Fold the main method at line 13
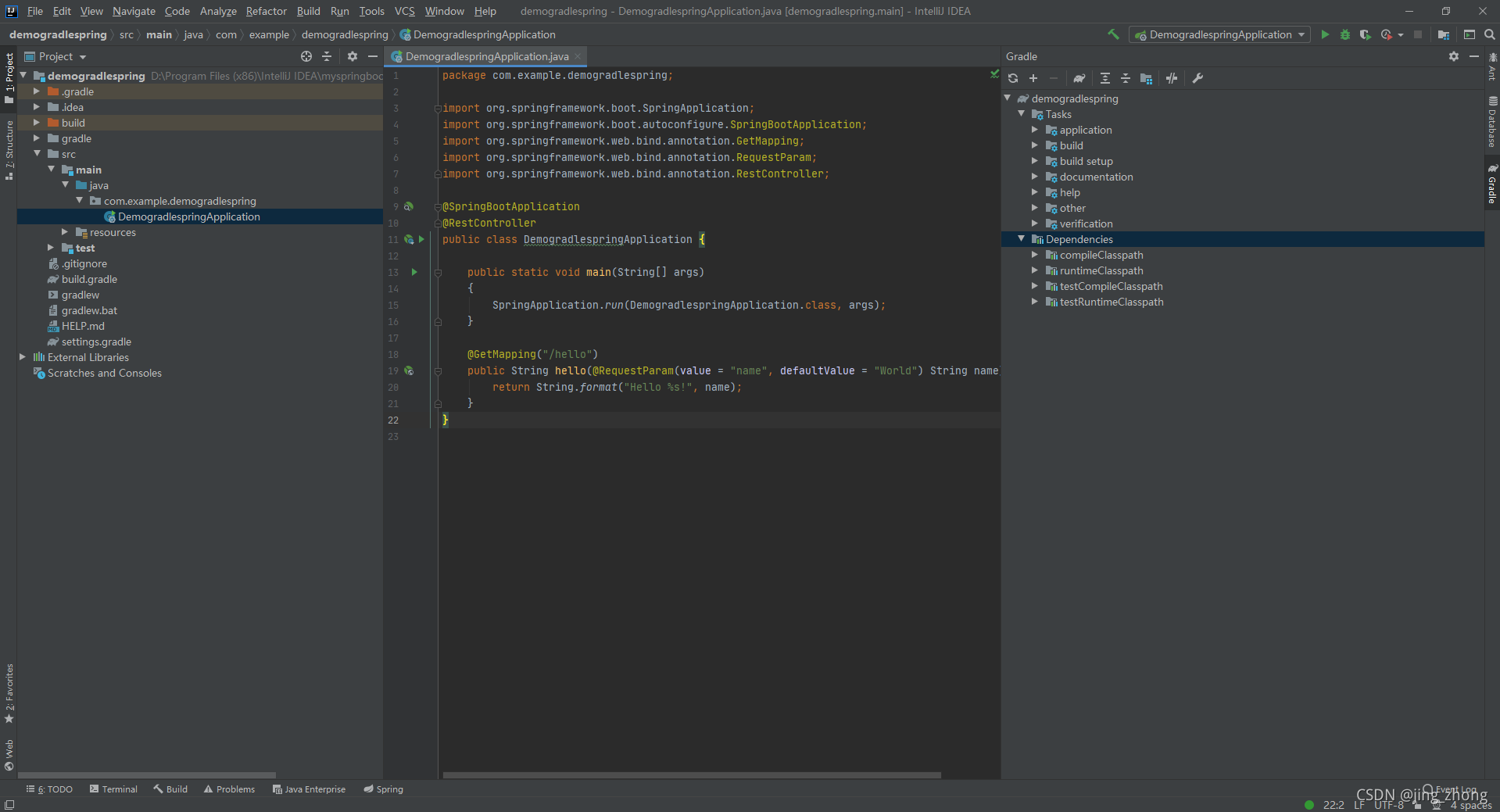Screen dimensions: 1500x812 click(x=438, y=273)
